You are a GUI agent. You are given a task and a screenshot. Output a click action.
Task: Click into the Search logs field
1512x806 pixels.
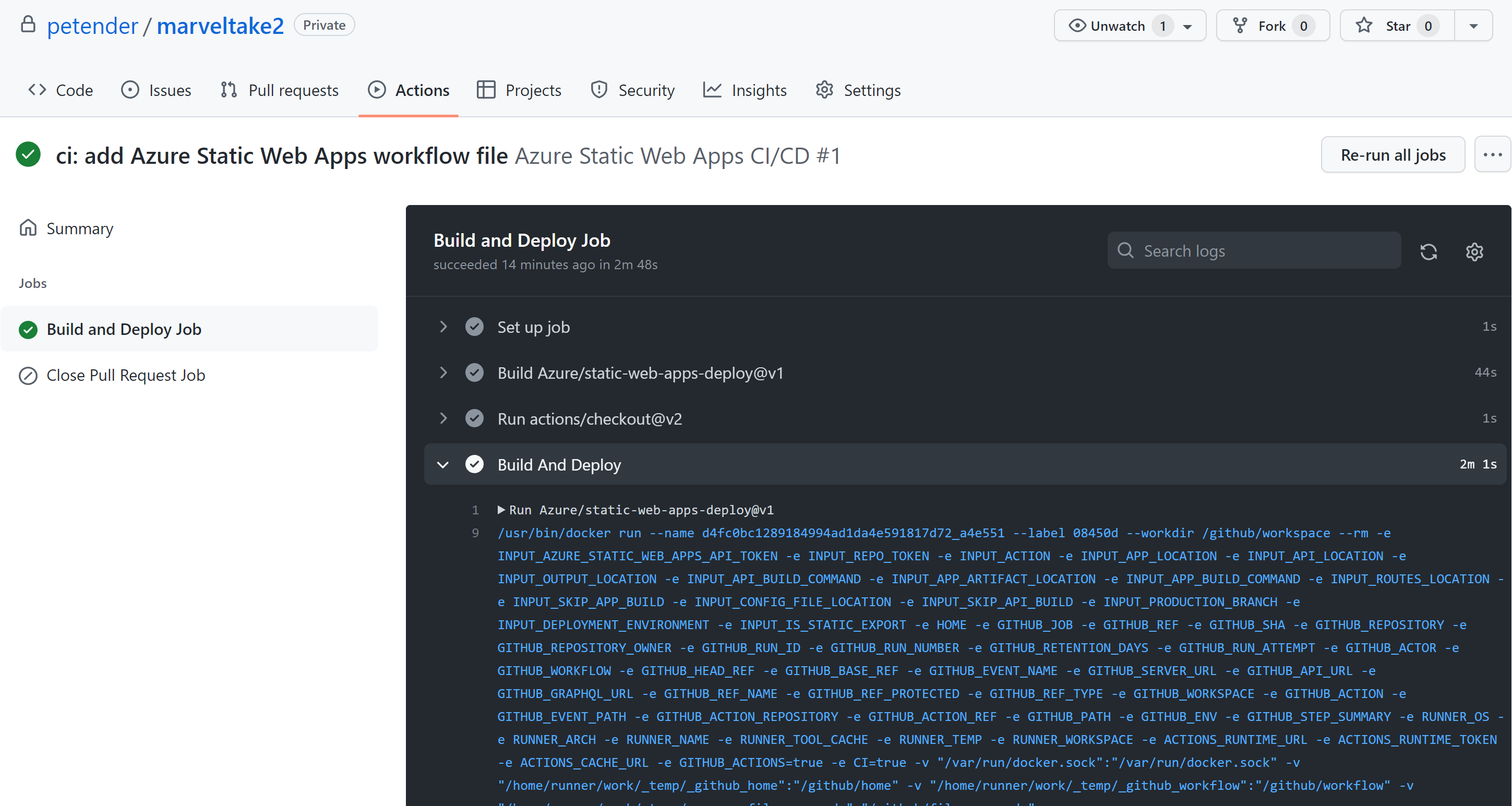click(x=1262, y=250)
